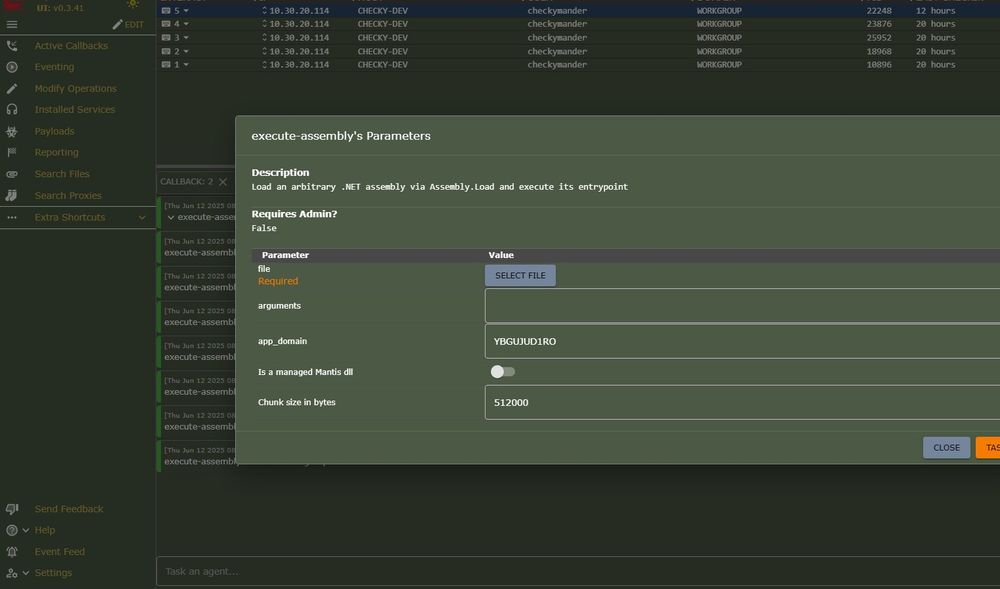Click the 12 hours last checkin cell
The image size is (1000, 589).
tap(936, 11)
